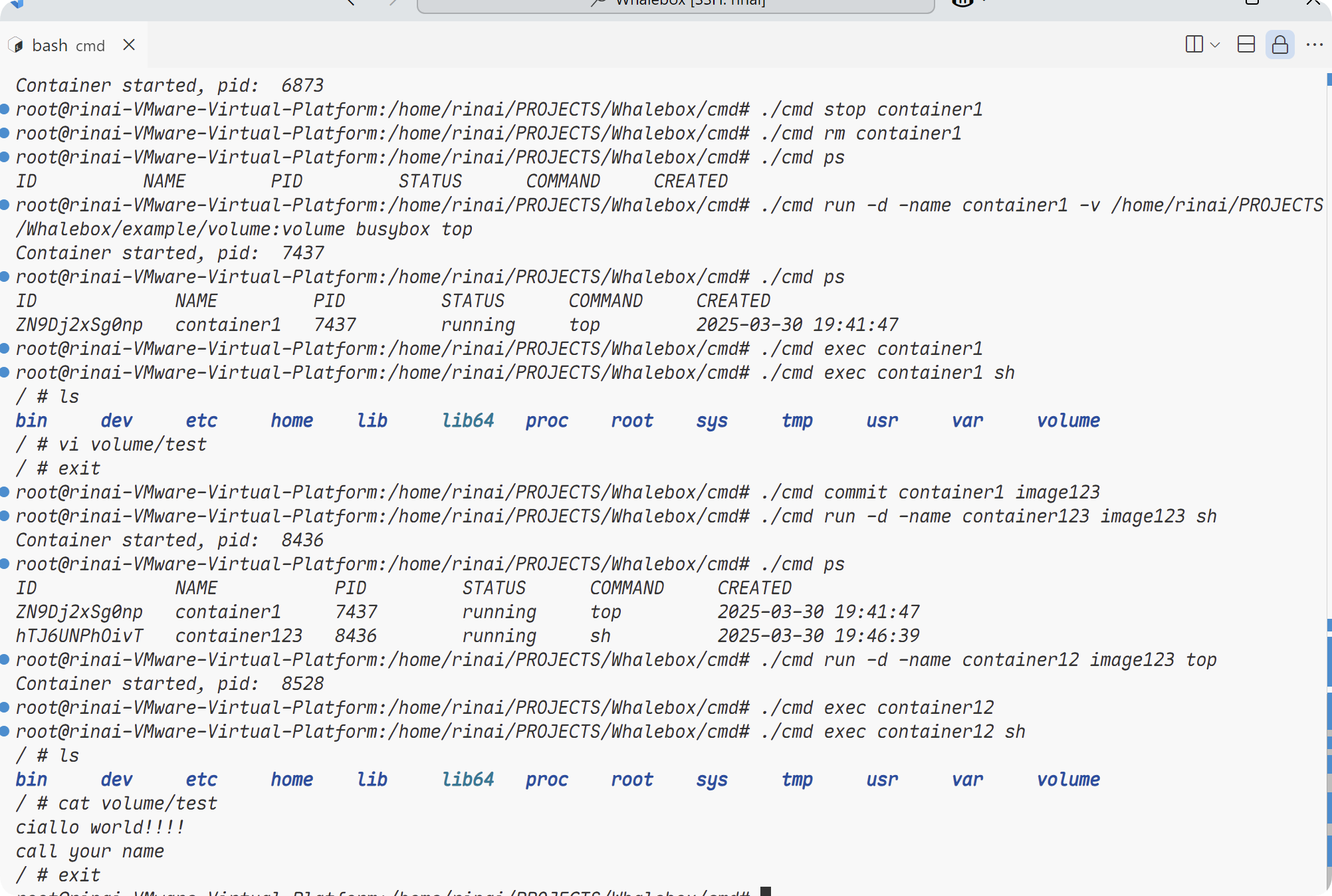The width and height of the screenshot is (1332, 896).
Task: Toggle the lock group button
Action: 1279,45
